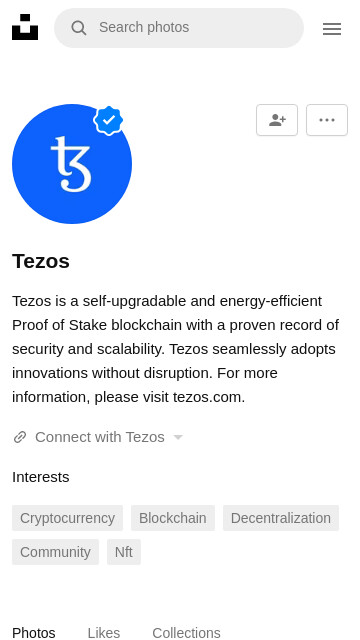Click the dropdown arrow after Connect with Tezos

[178, 438]
